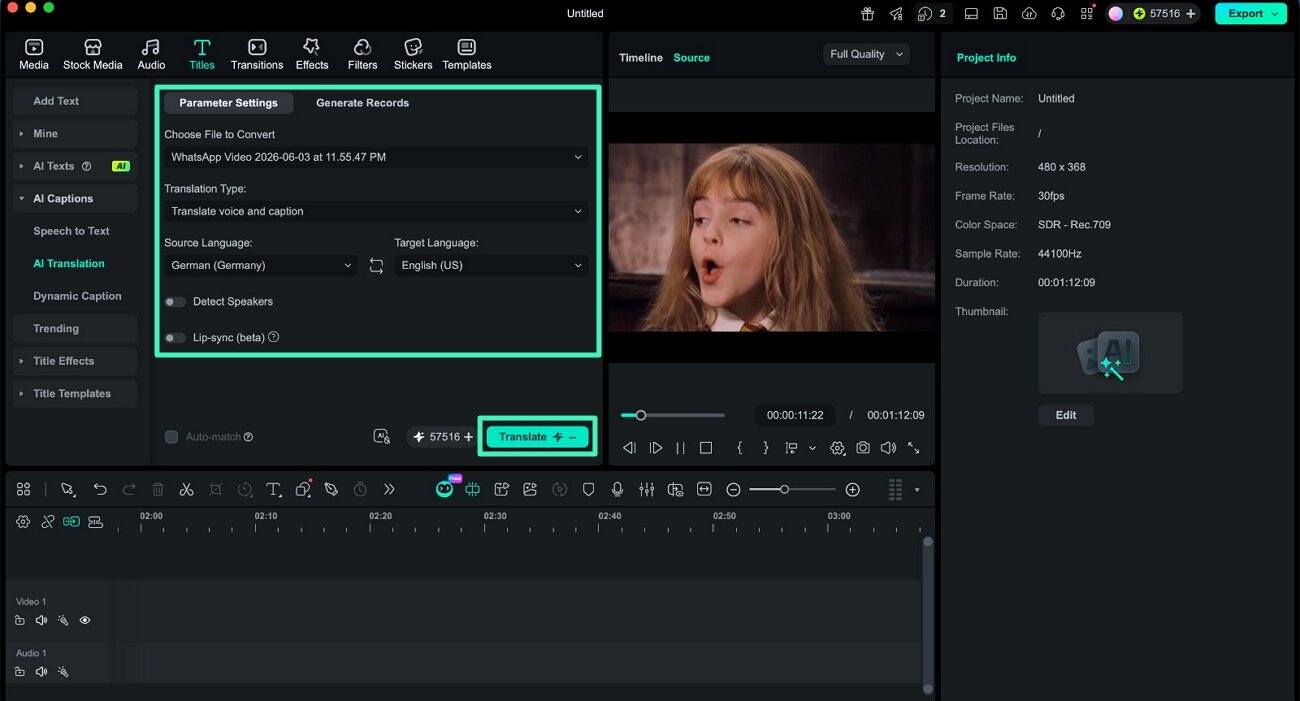Image resolution: width=1300 pixels, height=701 pixels.
Task: Open preview display settings gear
Action: pyautogui.click(x=838, y=448)
